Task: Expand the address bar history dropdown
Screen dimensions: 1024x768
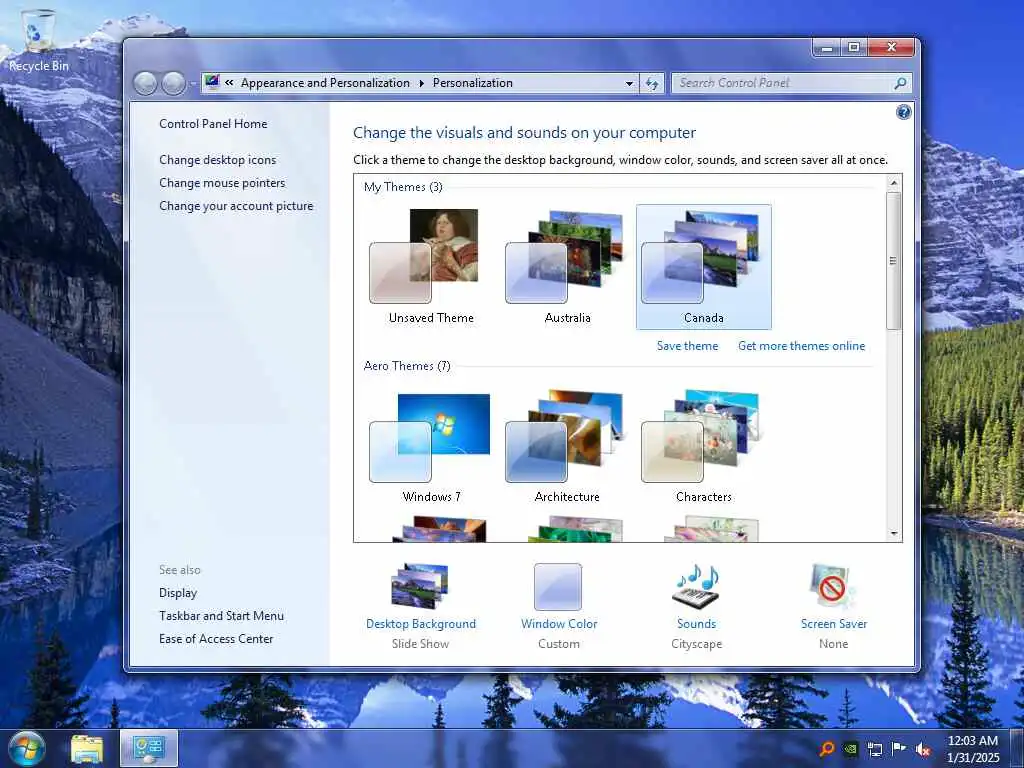Action: [x=629, y=84]
